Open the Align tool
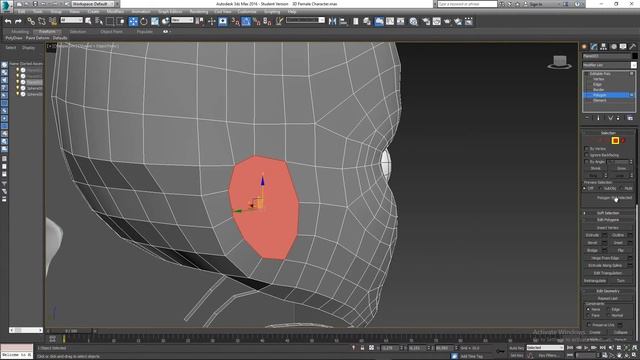640x360 pixels. tap(343, 21)
